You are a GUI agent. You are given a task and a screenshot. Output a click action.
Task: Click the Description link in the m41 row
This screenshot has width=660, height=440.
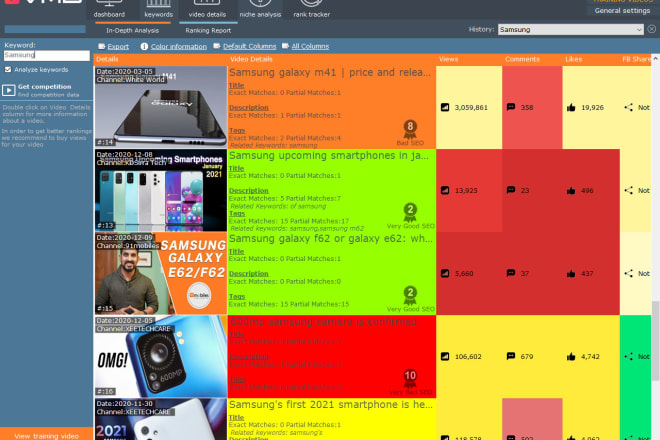pos(249,107)
